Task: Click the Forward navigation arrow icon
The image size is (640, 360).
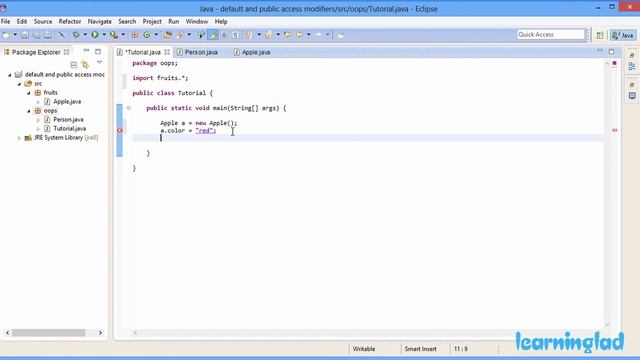Action: (318, 35)
